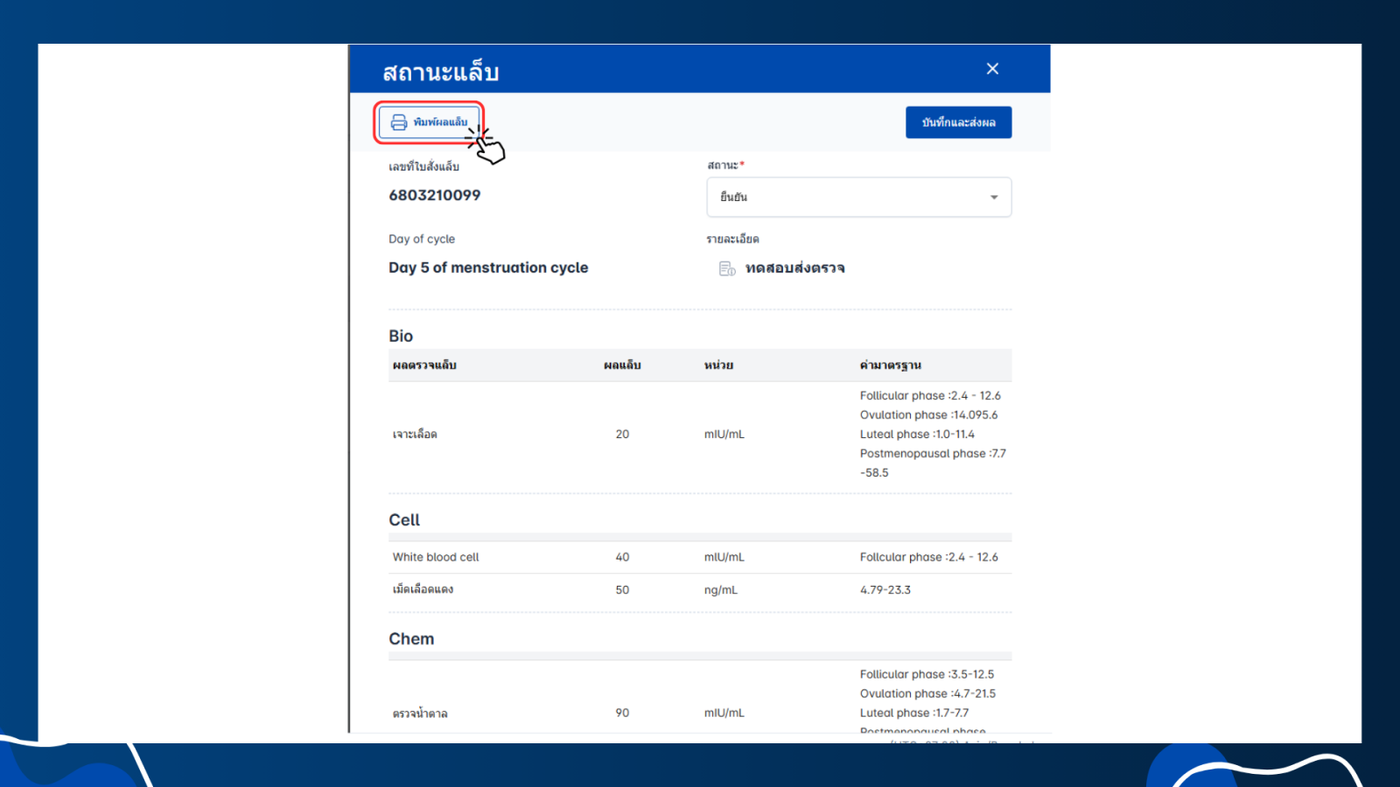Click the result value 40 for White blood cell

click(622, 557)
